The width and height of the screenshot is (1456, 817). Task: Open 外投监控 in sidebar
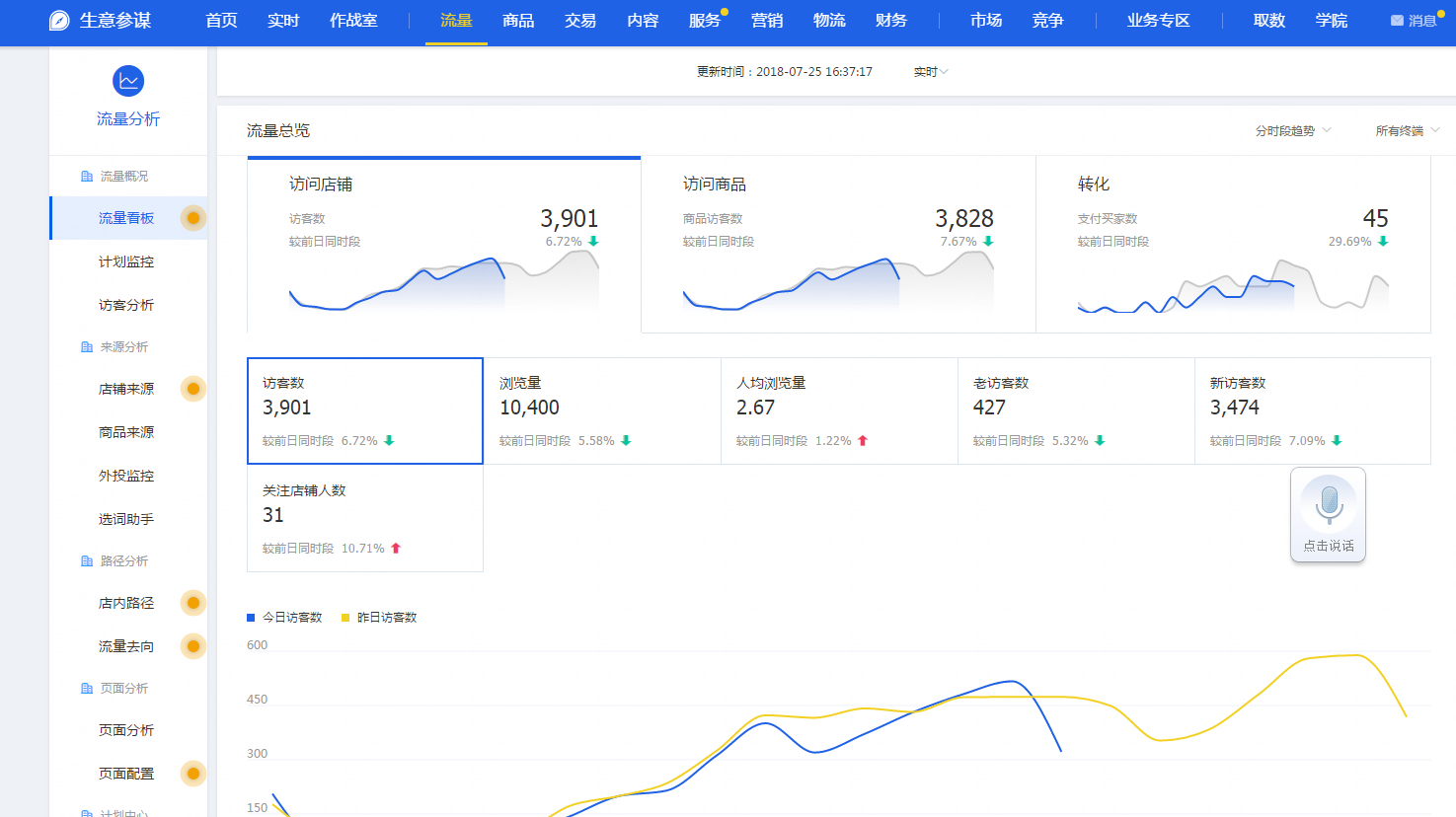point(128,476)
